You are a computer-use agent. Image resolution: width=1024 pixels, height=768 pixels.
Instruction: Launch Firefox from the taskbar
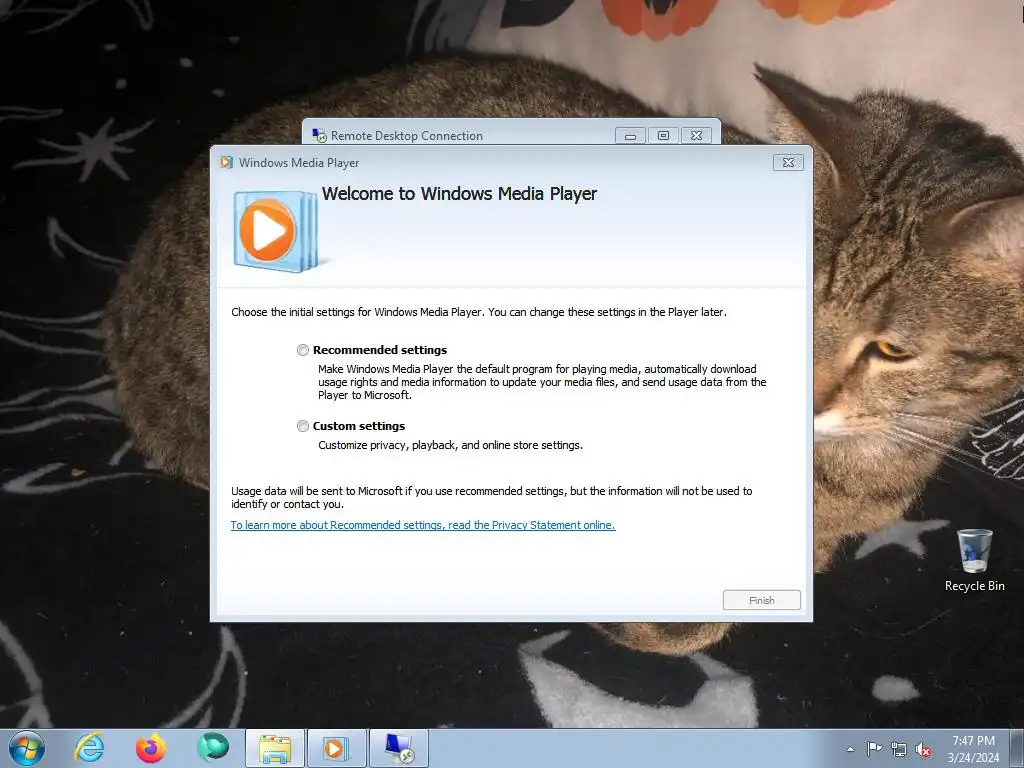pos(150,748)
